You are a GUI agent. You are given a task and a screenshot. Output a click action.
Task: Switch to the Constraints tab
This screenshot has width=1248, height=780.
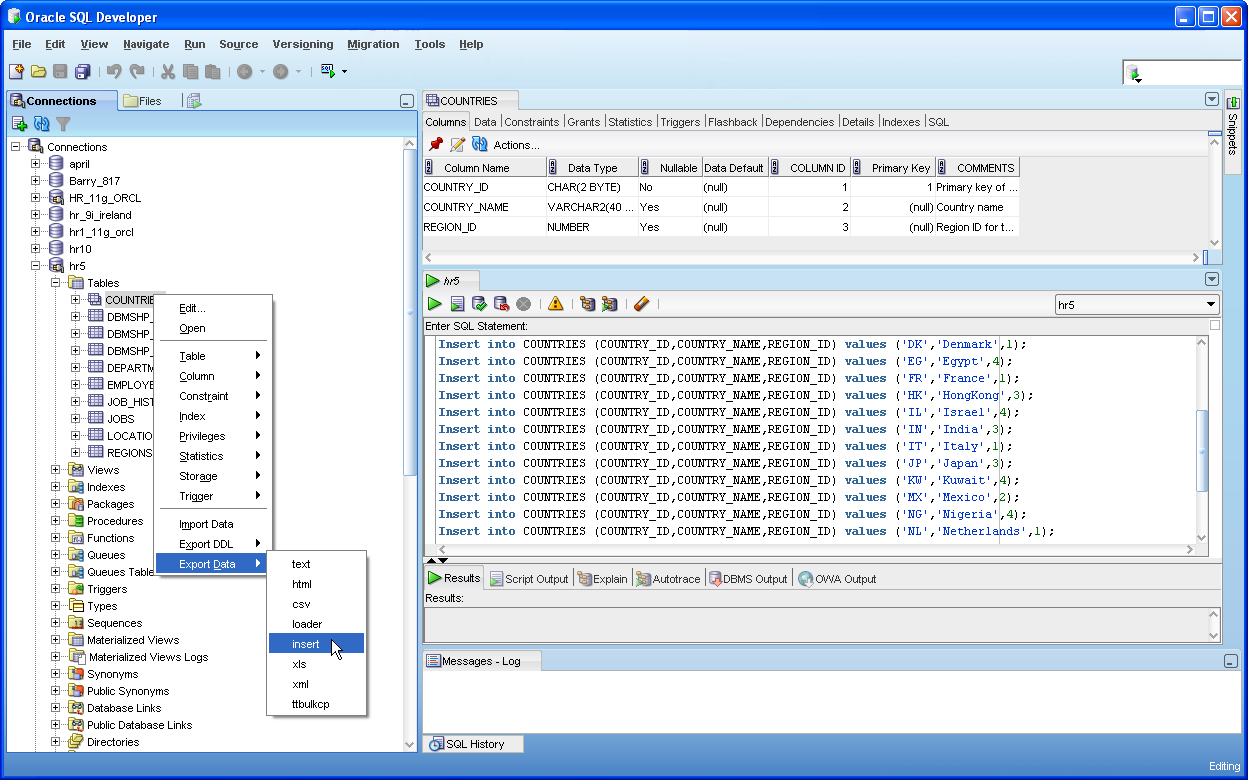(x=531, y=121)
